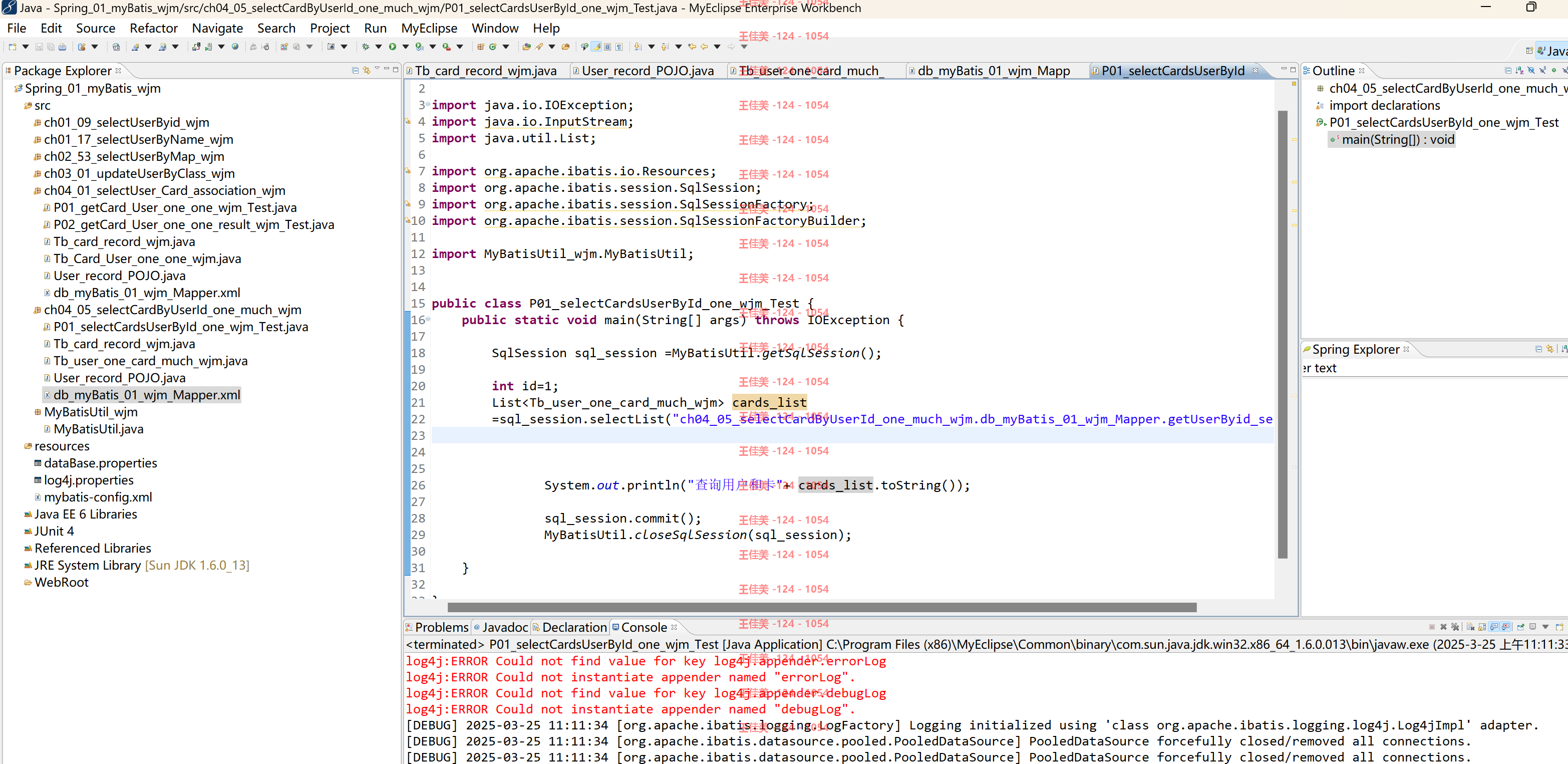Open the camera icon dropdown arrow
Screen dimensions: 1568x764
(344, 47)
